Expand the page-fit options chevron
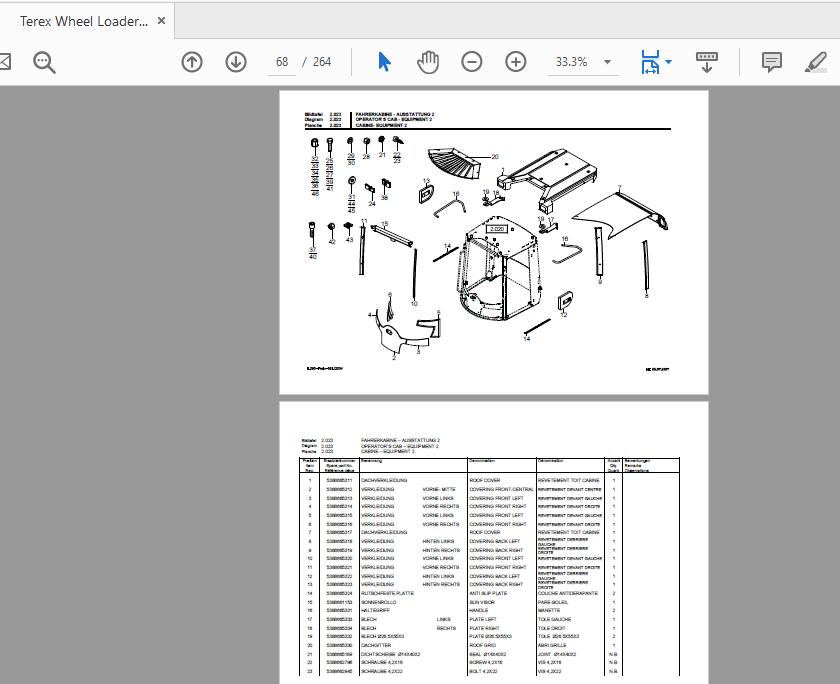The height and width of the screenshot is (684, 840). (668, 61)
